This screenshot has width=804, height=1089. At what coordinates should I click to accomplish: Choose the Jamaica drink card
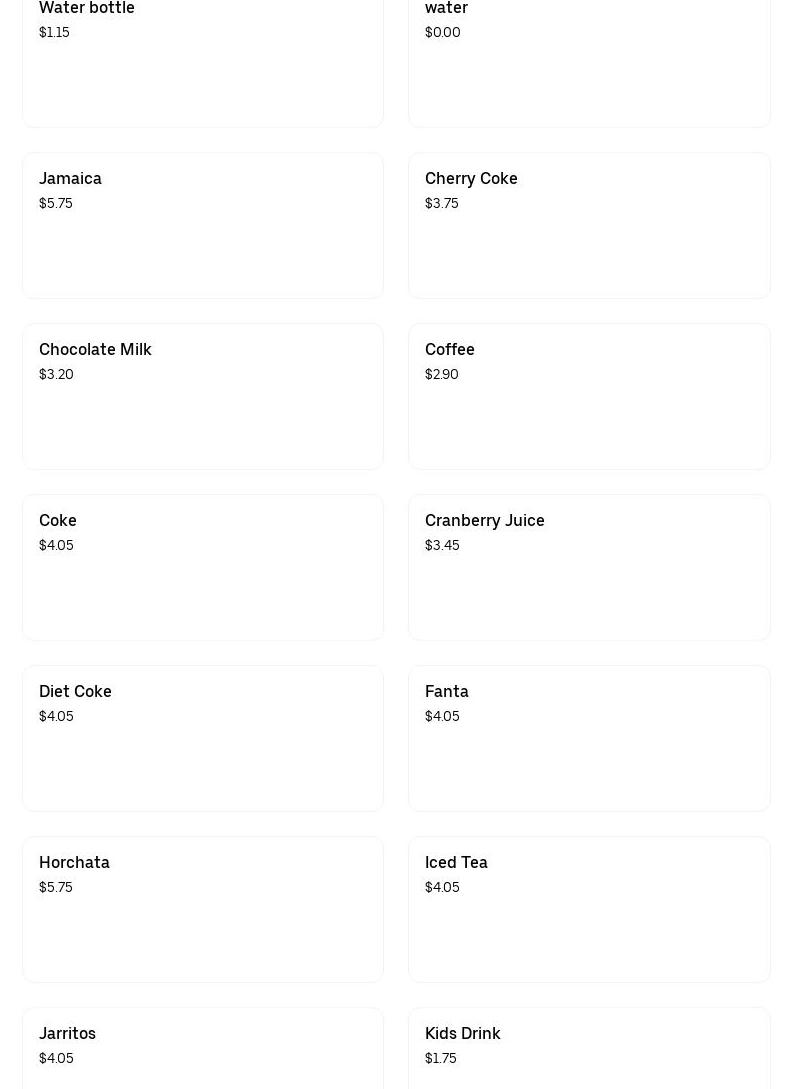coord(203,226)
